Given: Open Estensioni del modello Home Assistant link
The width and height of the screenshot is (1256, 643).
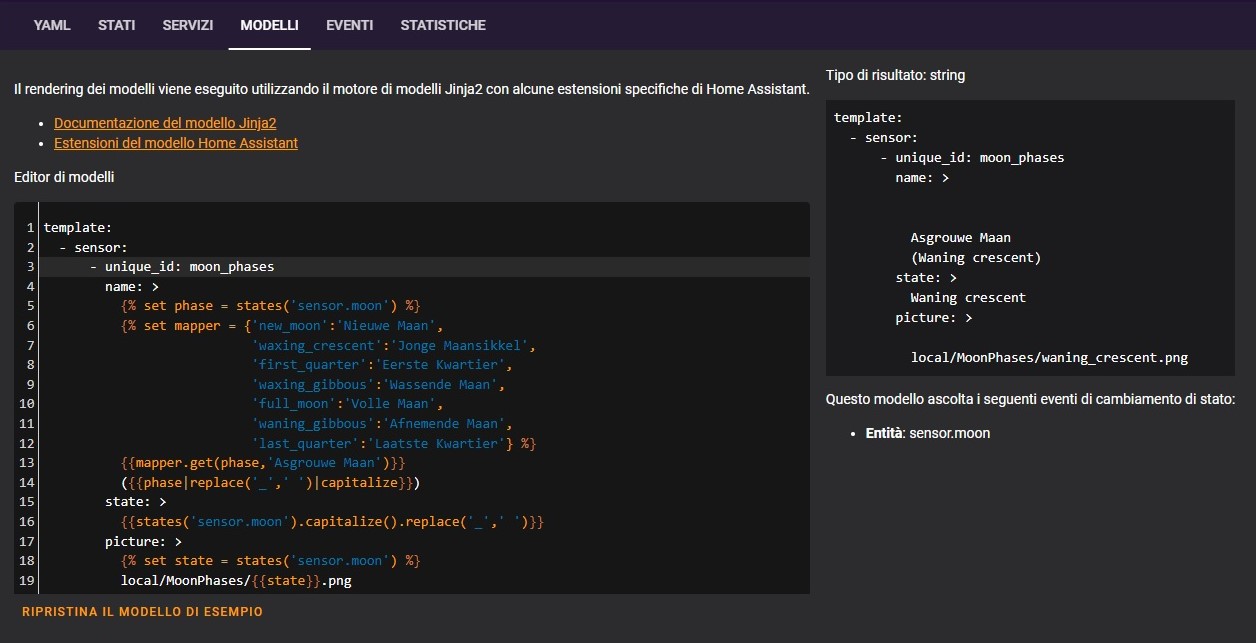Looking at the screenshot, I should 176,143.
